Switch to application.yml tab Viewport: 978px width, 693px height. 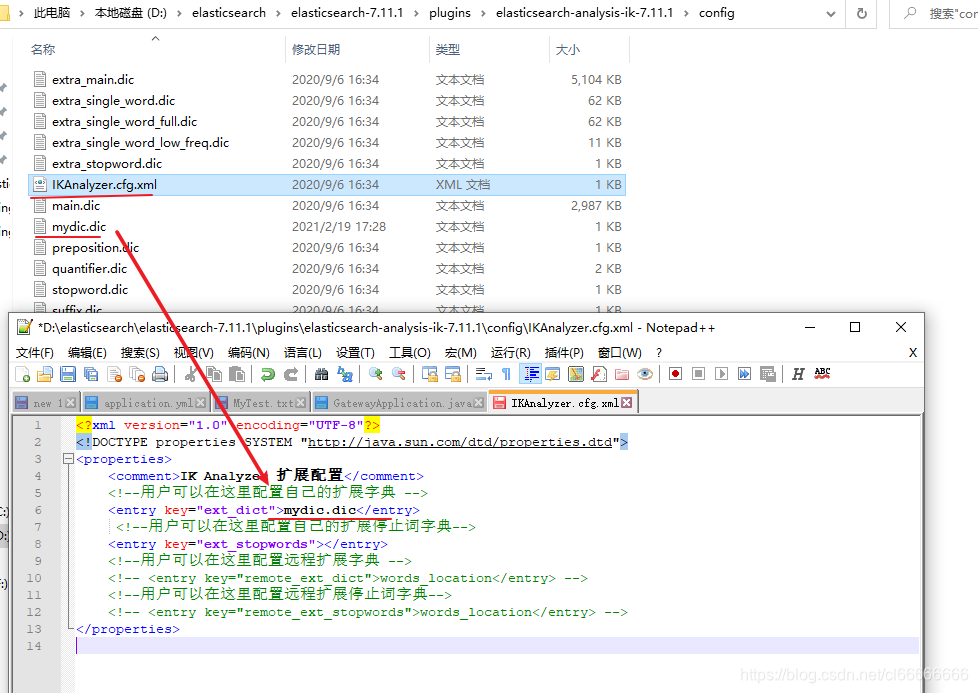click(145, 403)
